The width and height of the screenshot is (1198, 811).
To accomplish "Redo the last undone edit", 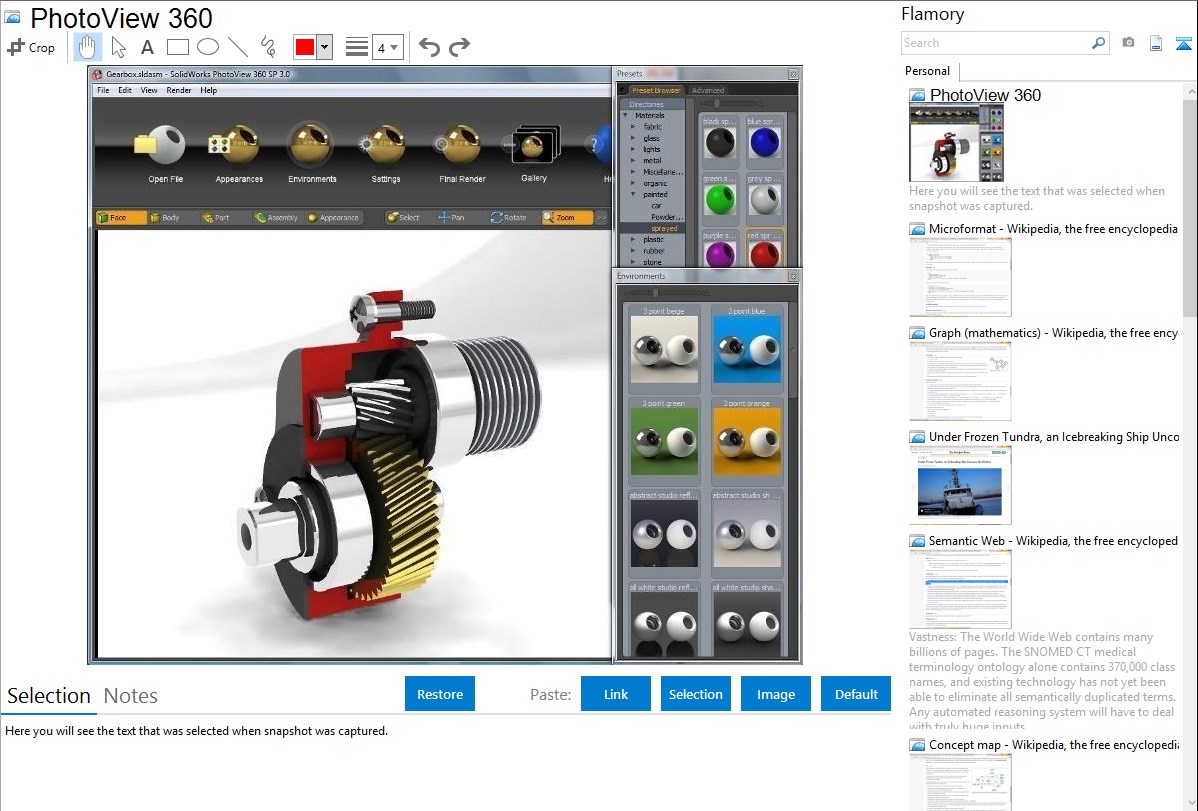I will 459,47.
